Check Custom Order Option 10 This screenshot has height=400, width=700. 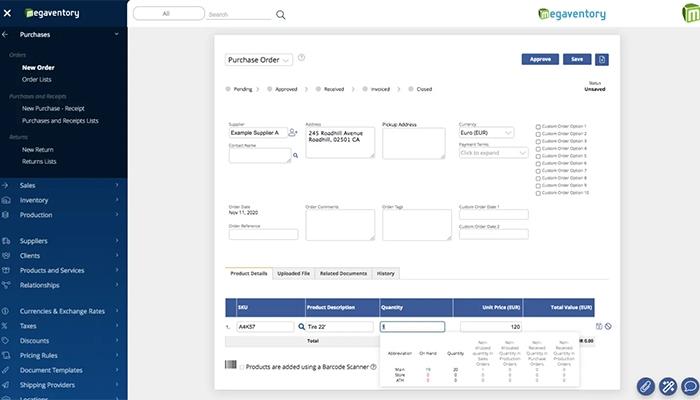tap(538, 193)
